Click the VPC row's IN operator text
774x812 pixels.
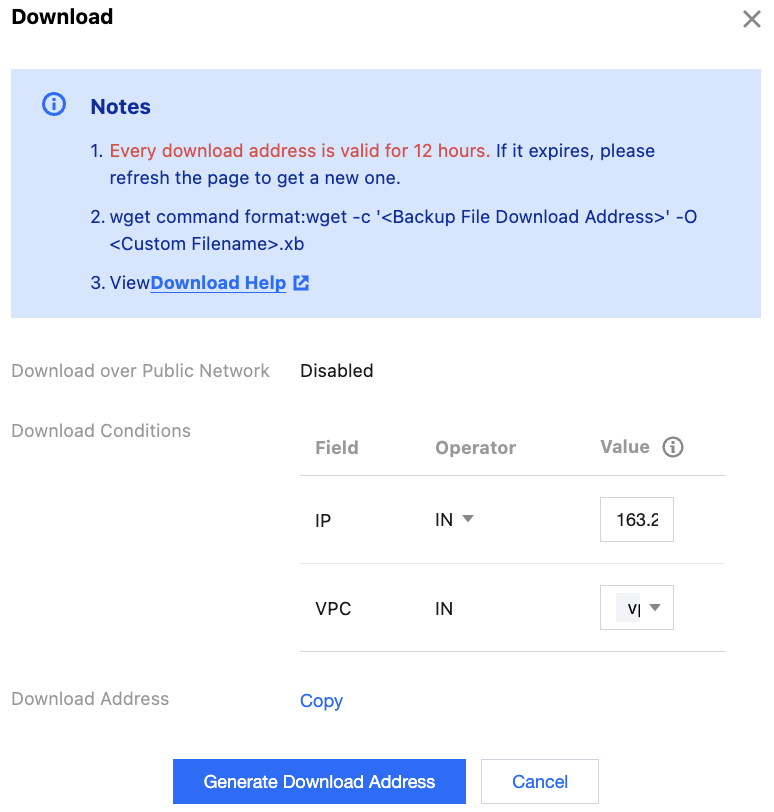pyautogui.click(x=444, y=608)
